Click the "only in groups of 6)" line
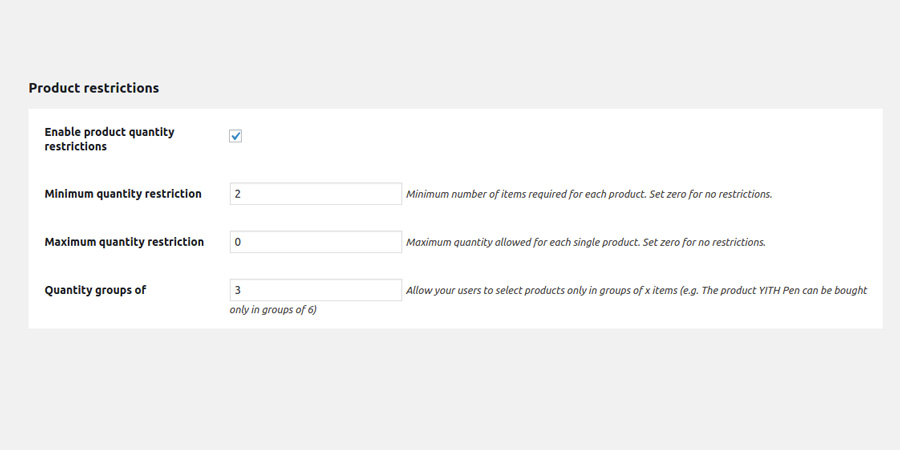 273,310
